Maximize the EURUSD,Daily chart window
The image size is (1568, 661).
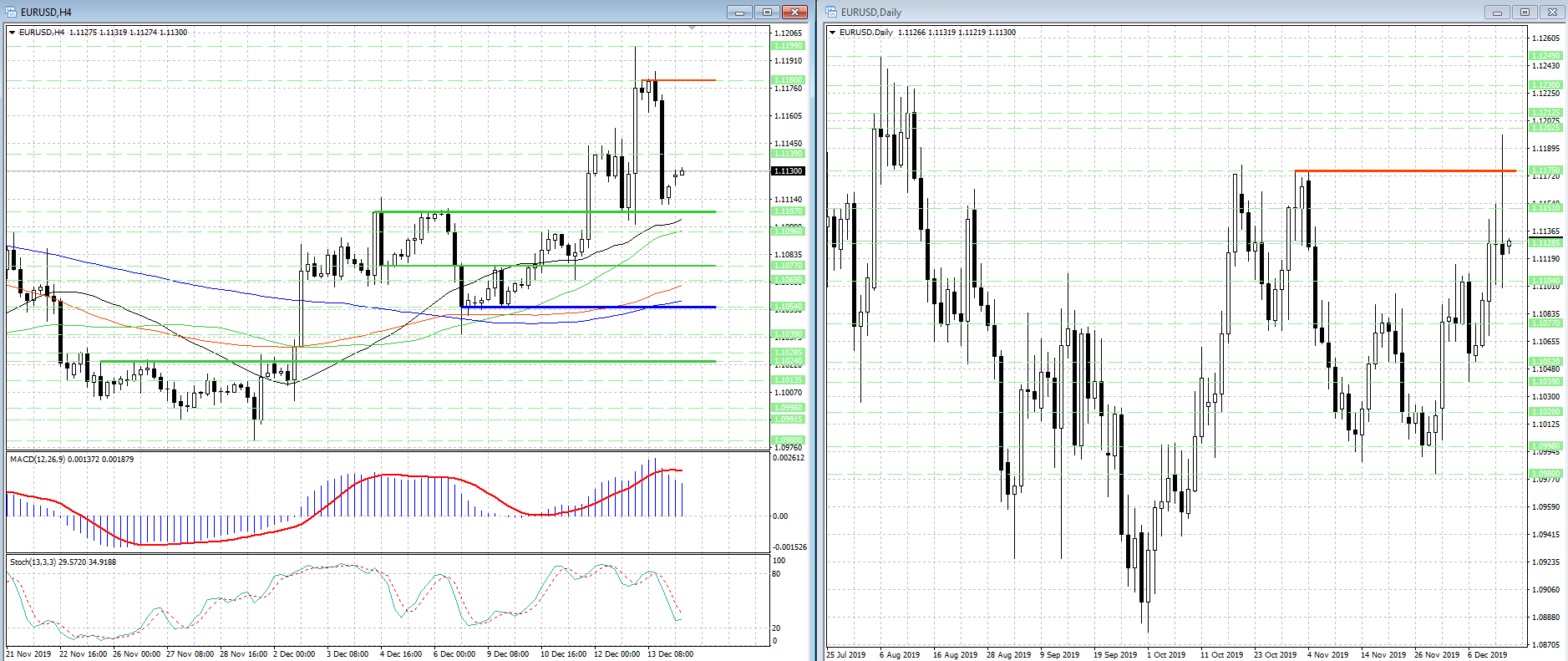(1525, 12)
